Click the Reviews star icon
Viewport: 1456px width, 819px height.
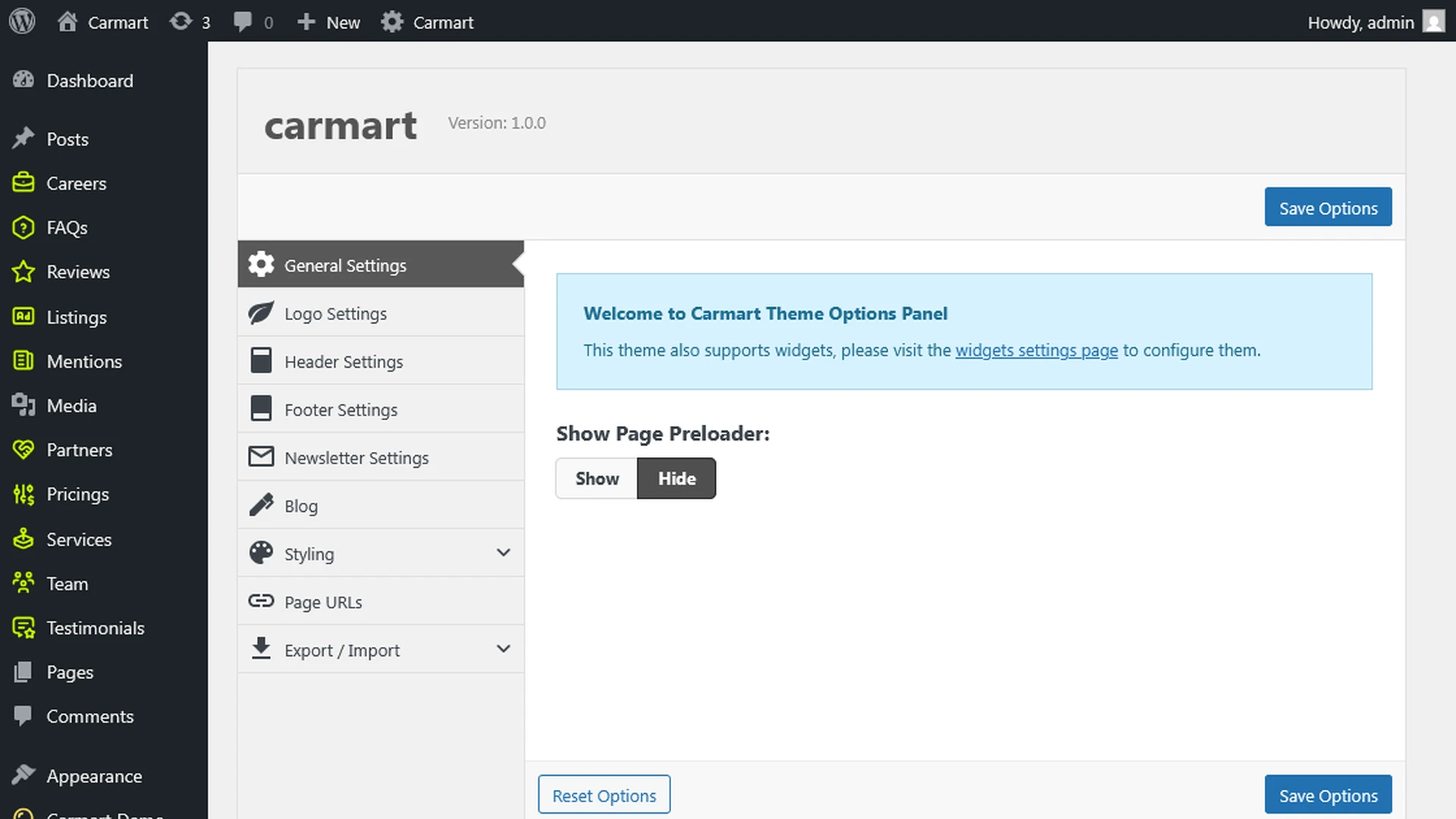click(24, 271)
